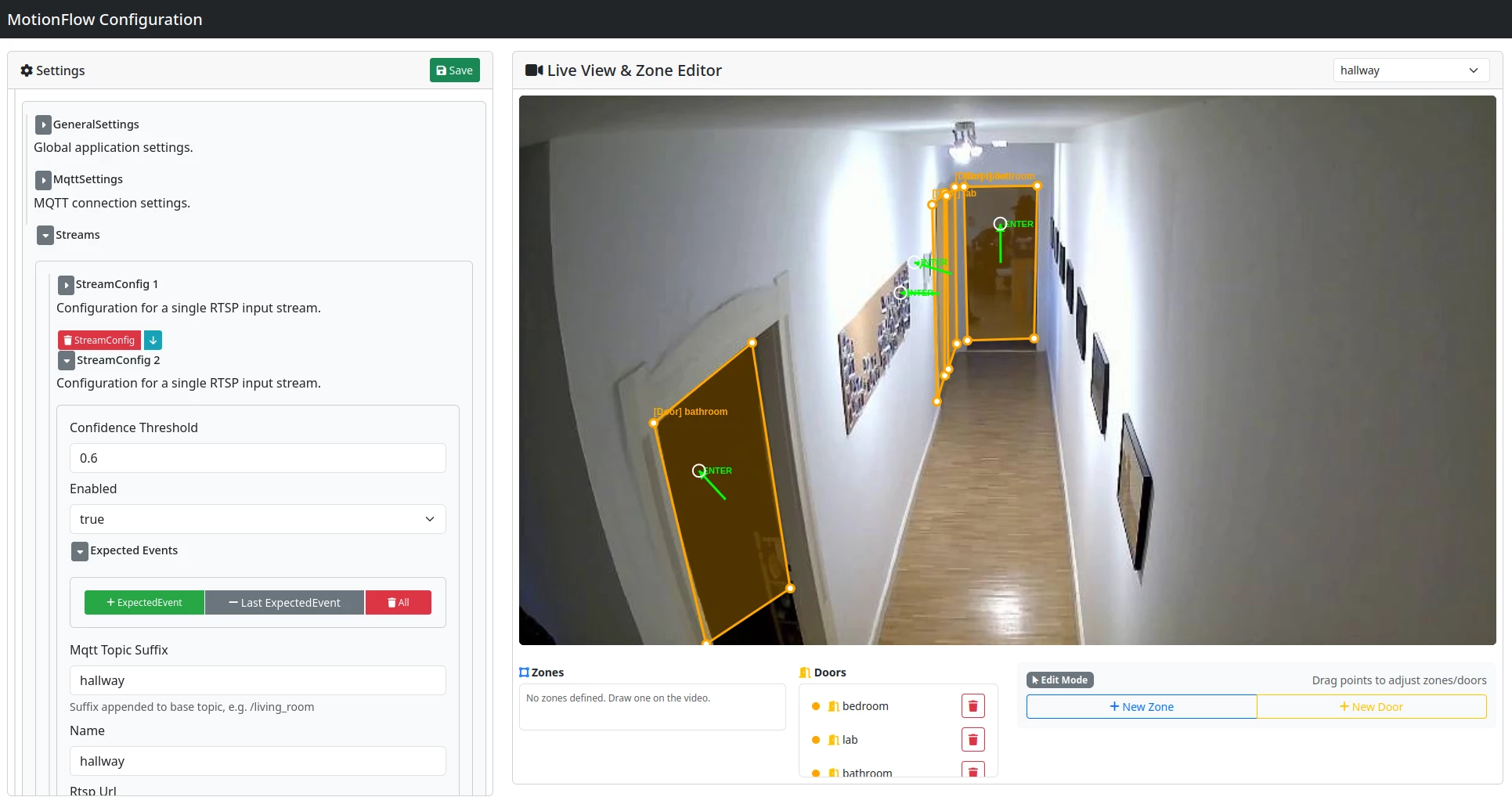Image resolution: width=1512 pixels, height=797 pixels.
Task: Click the door icon beside lab
Action: [x=833, y=740]
